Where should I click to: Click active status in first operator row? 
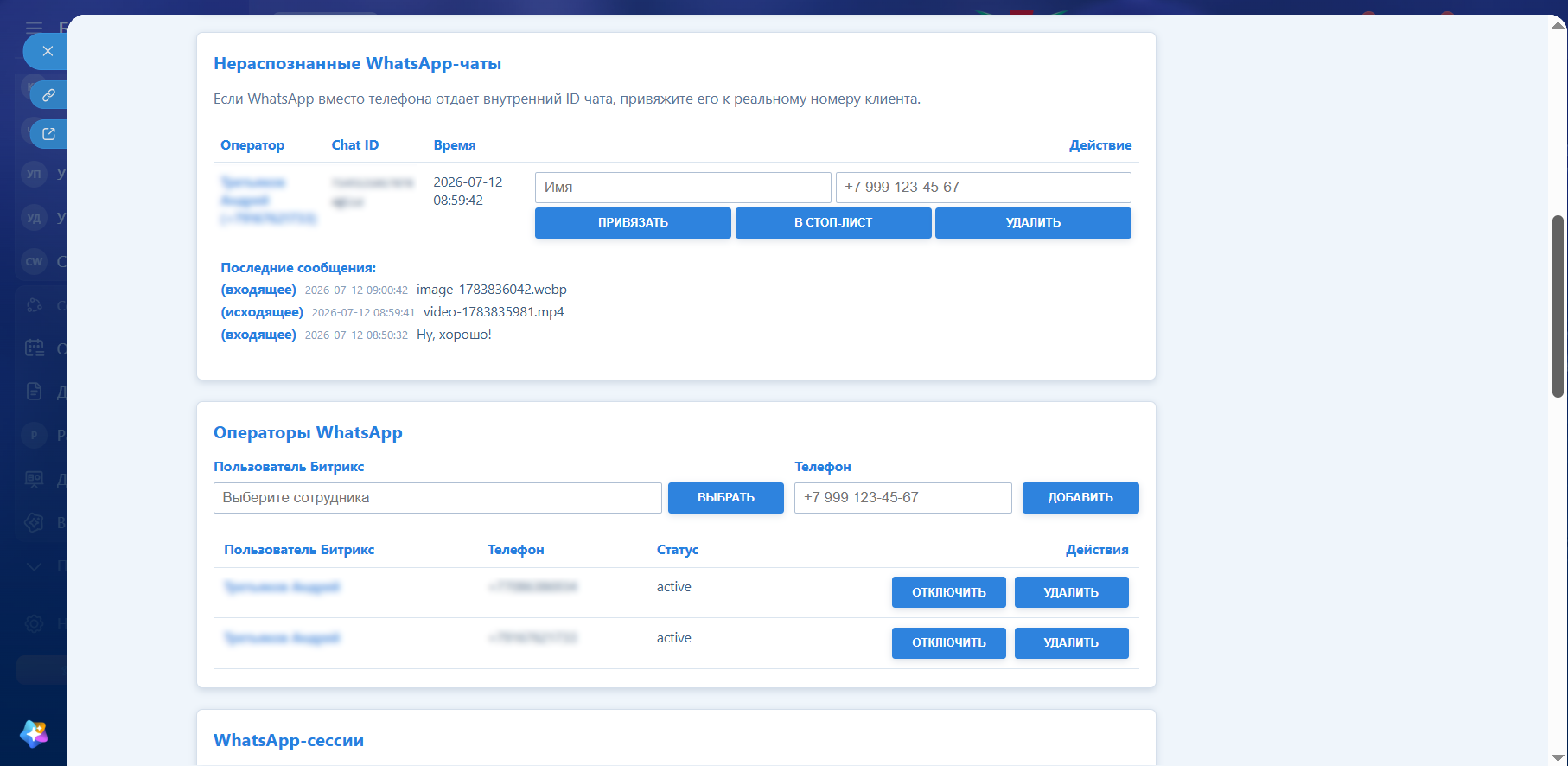point(674,587)
